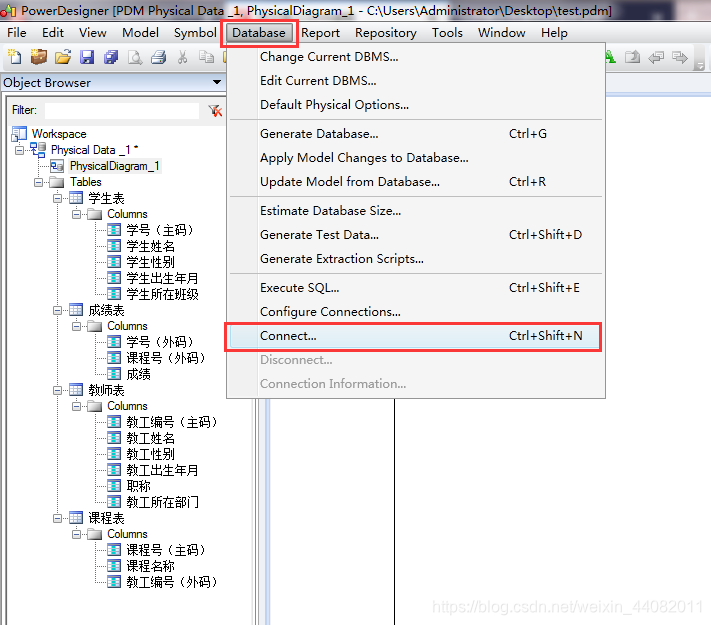Click the Save All toolbar icon
Screen dimensions: 711x625
(x=111, y=57)
